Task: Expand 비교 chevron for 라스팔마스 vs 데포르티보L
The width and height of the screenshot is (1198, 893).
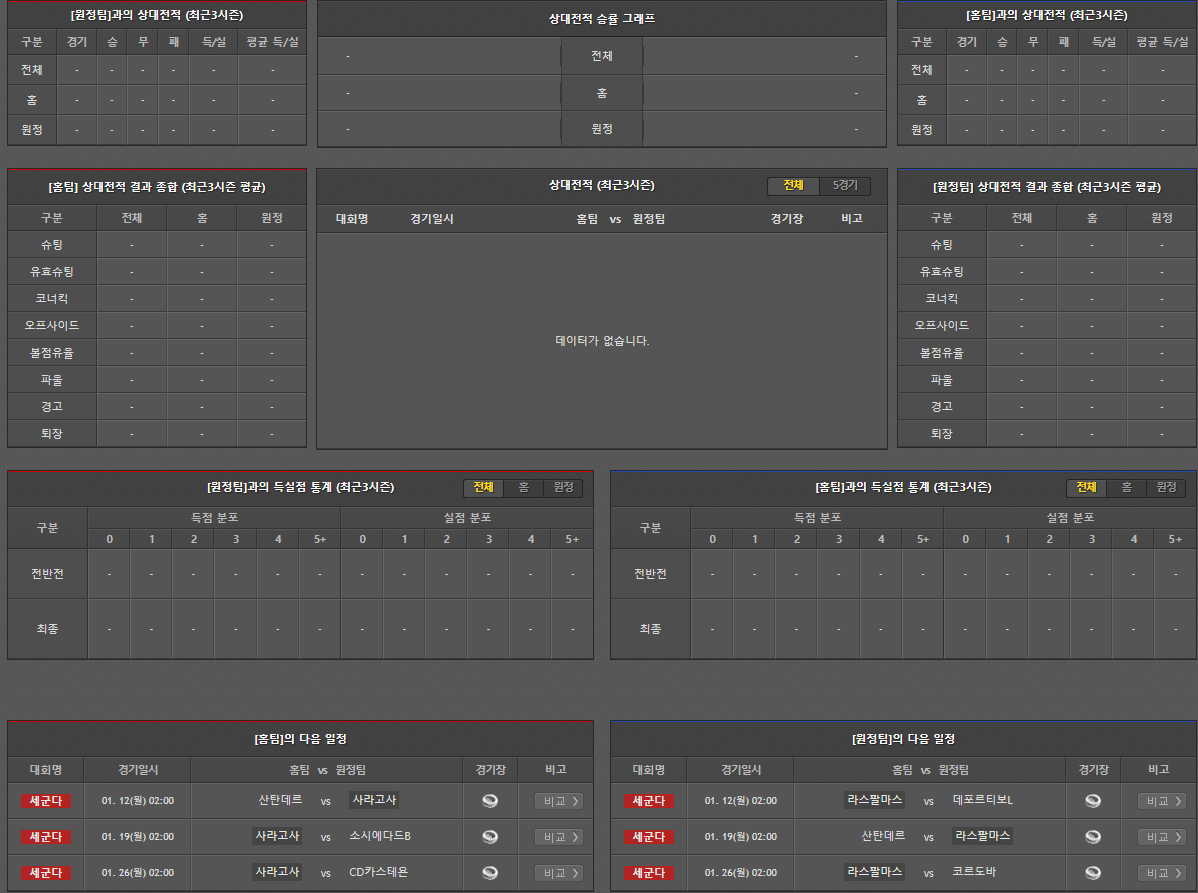Action: click(x=1178, y=801)
